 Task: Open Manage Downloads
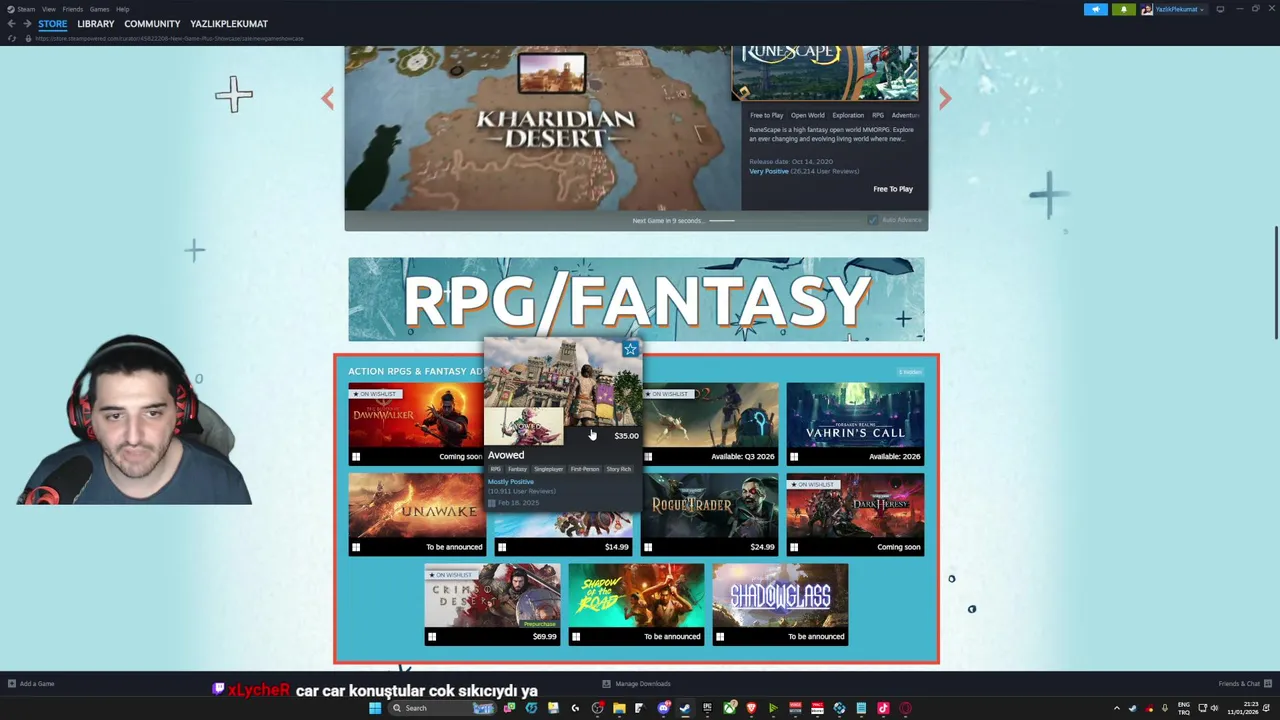[x=637, y=684]
